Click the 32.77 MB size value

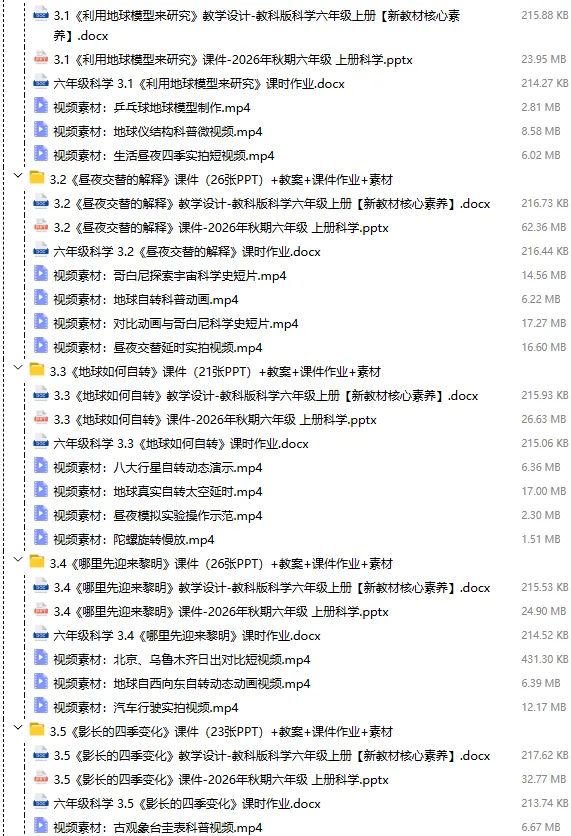coord(543,779)
